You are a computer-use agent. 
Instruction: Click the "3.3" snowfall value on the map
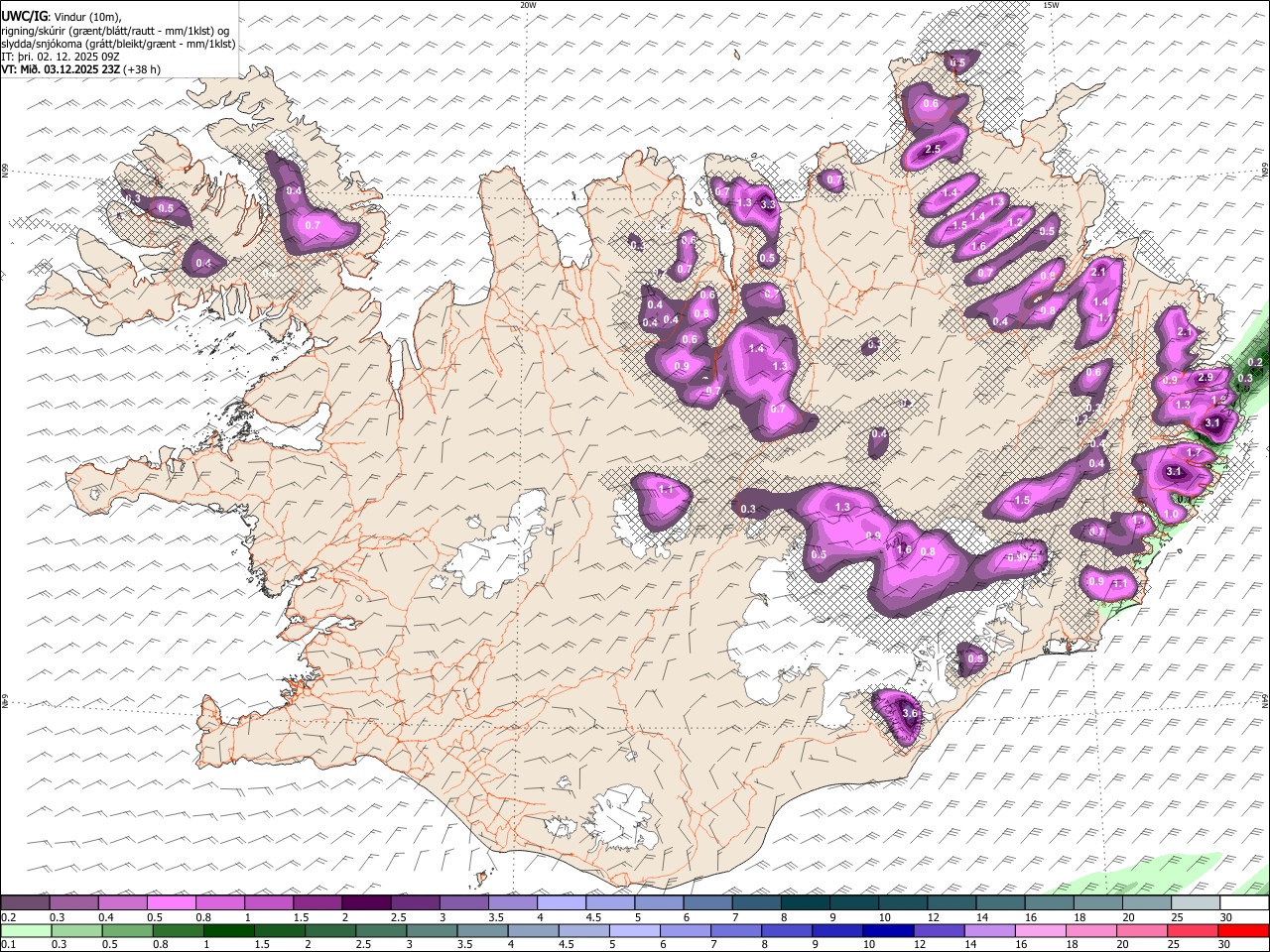click(767, 204)
